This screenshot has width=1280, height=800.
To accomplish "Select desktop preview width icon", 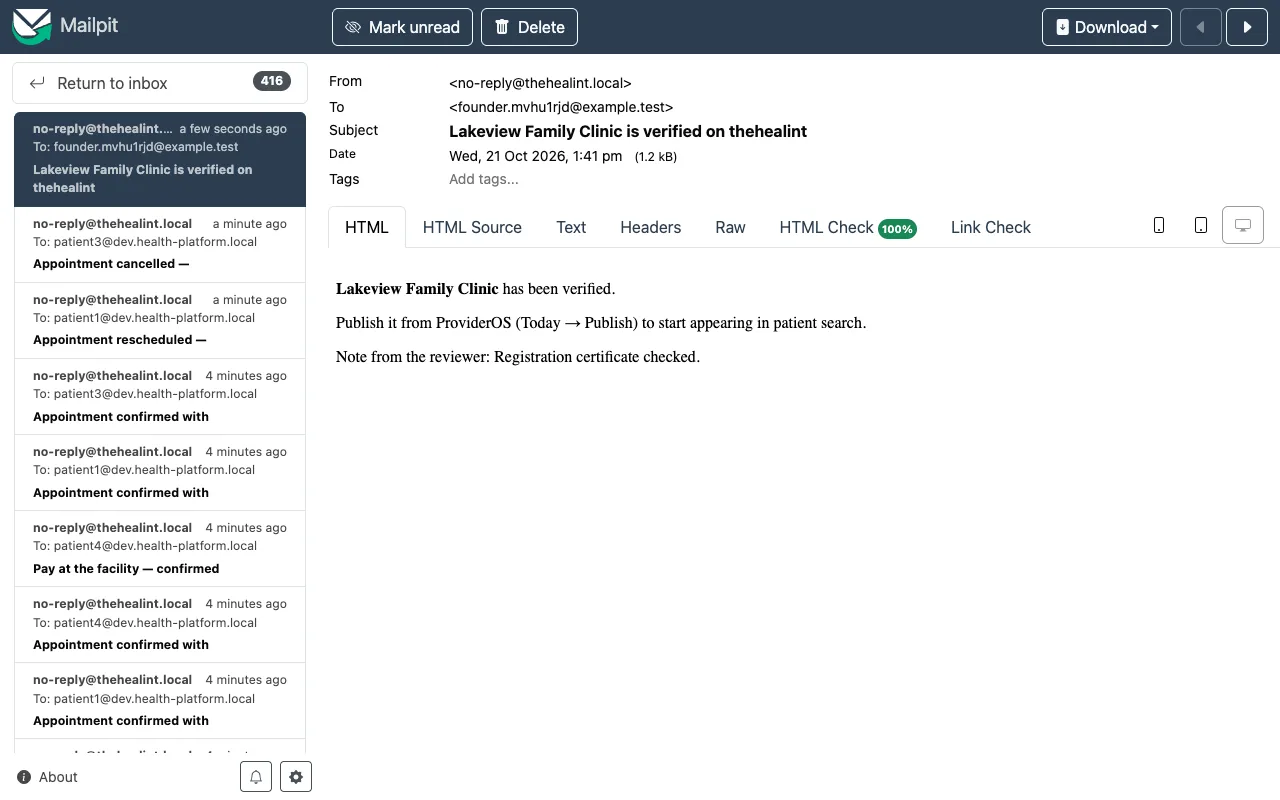I will [x=1243, y=226].
